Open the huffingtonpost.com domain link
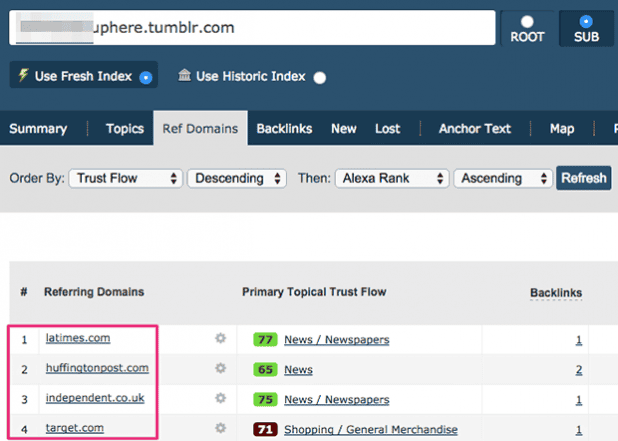The height and width of the screenshot is (441, 618). point(97,368)
